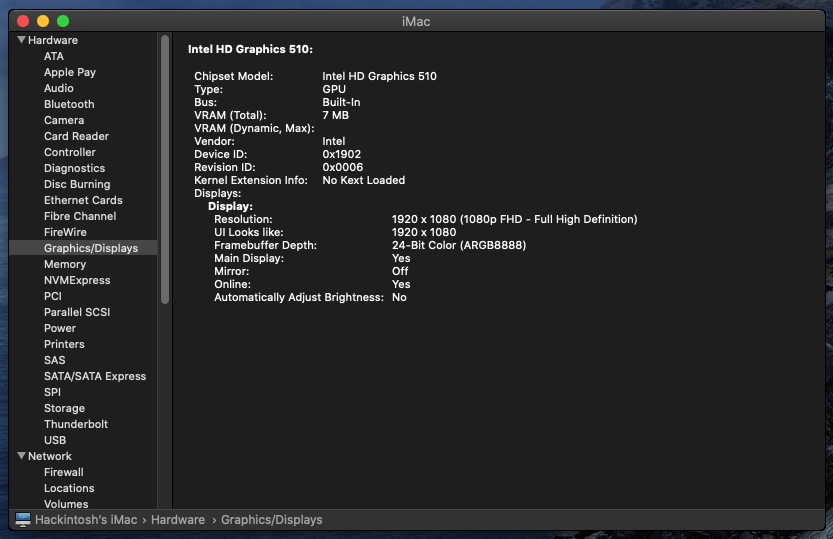This screenshot has width=833, height=539.
Task: Show FireWire hardware details
Action: point(65,232)
